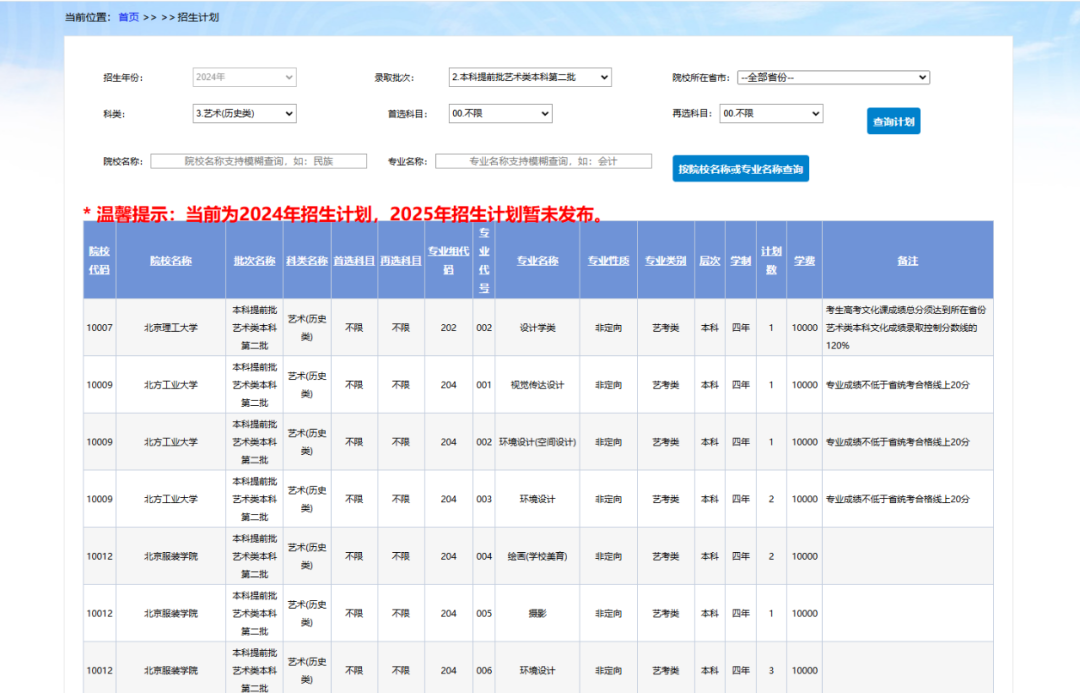Expand the 录取批次 dropdown
Viewport: 1080px width, 693px height.
point(529,77)
